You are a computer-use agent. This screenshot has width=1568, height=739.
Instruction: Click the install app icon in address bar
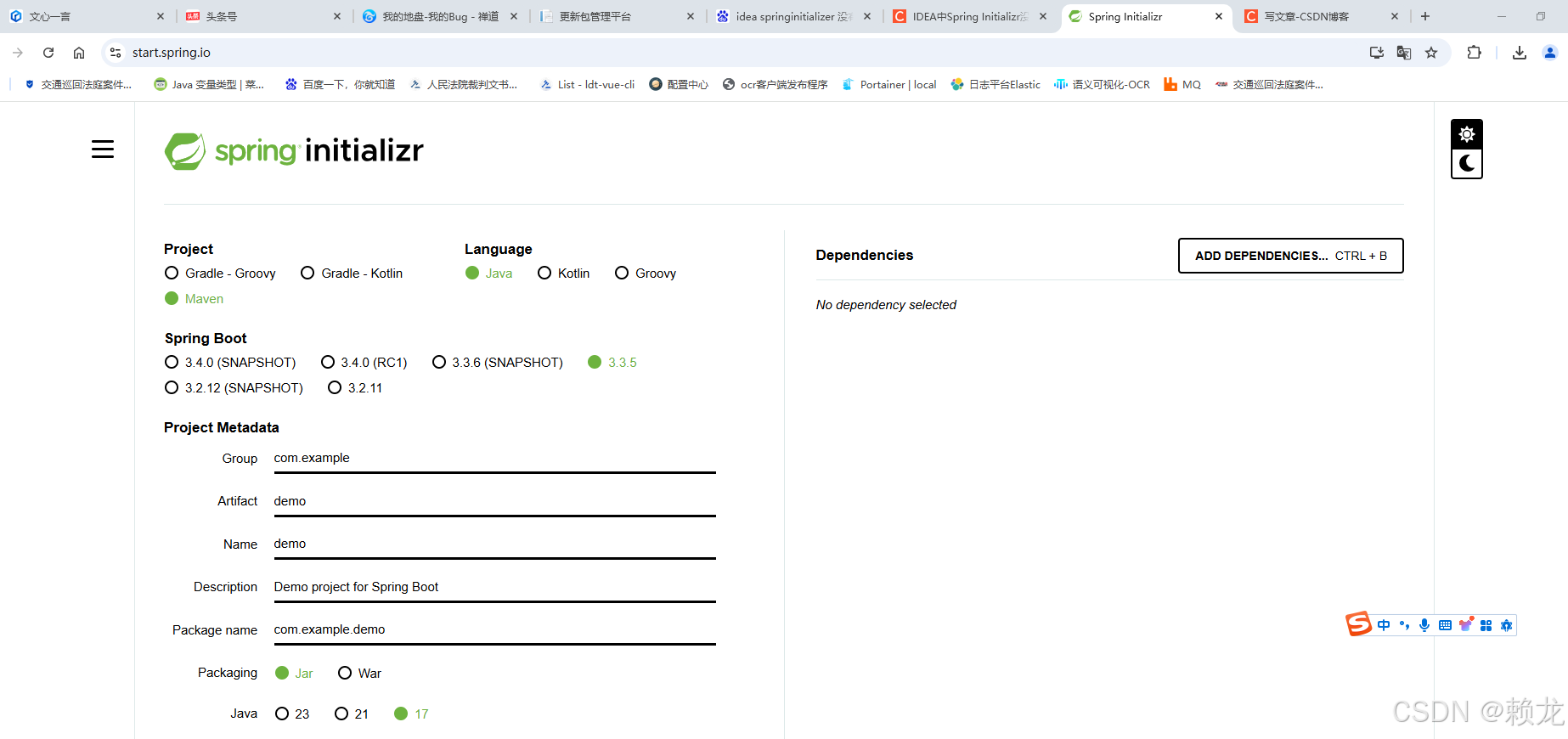(1377, 53)
